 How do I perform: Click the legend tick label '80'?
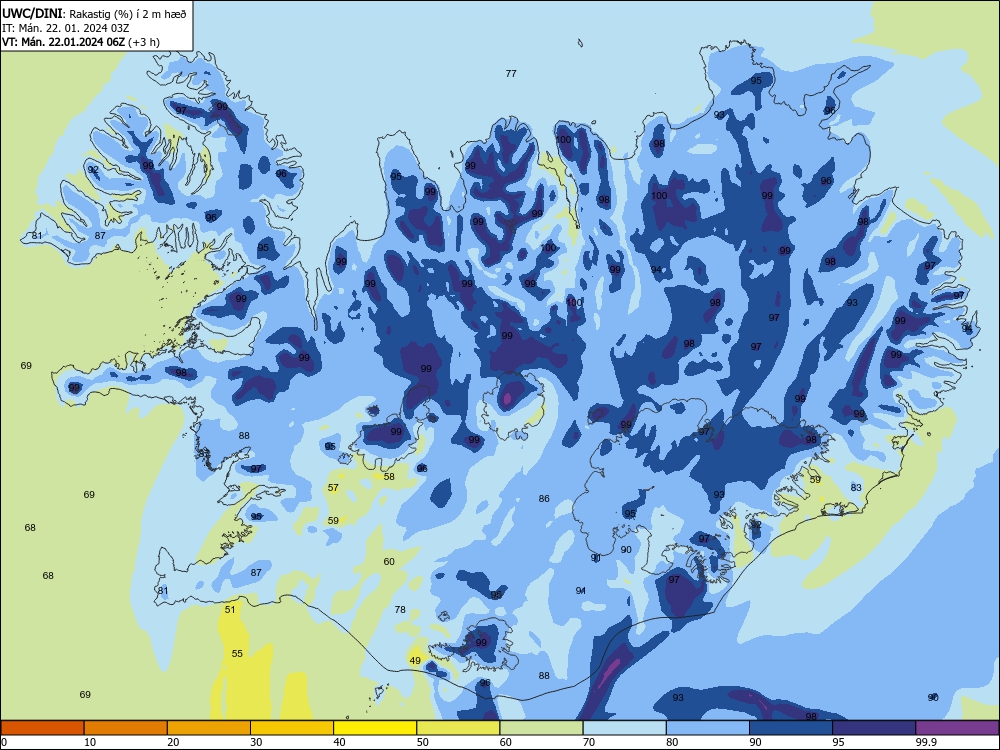tap(672, 742)
